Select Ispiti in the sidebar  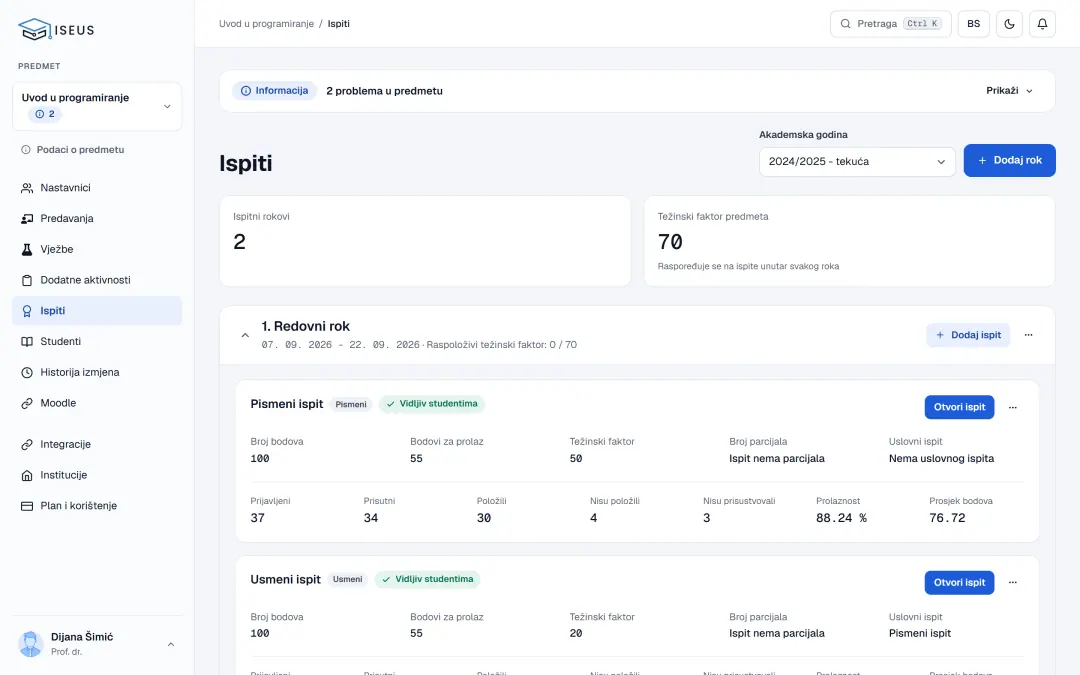[x=97, y=311]
